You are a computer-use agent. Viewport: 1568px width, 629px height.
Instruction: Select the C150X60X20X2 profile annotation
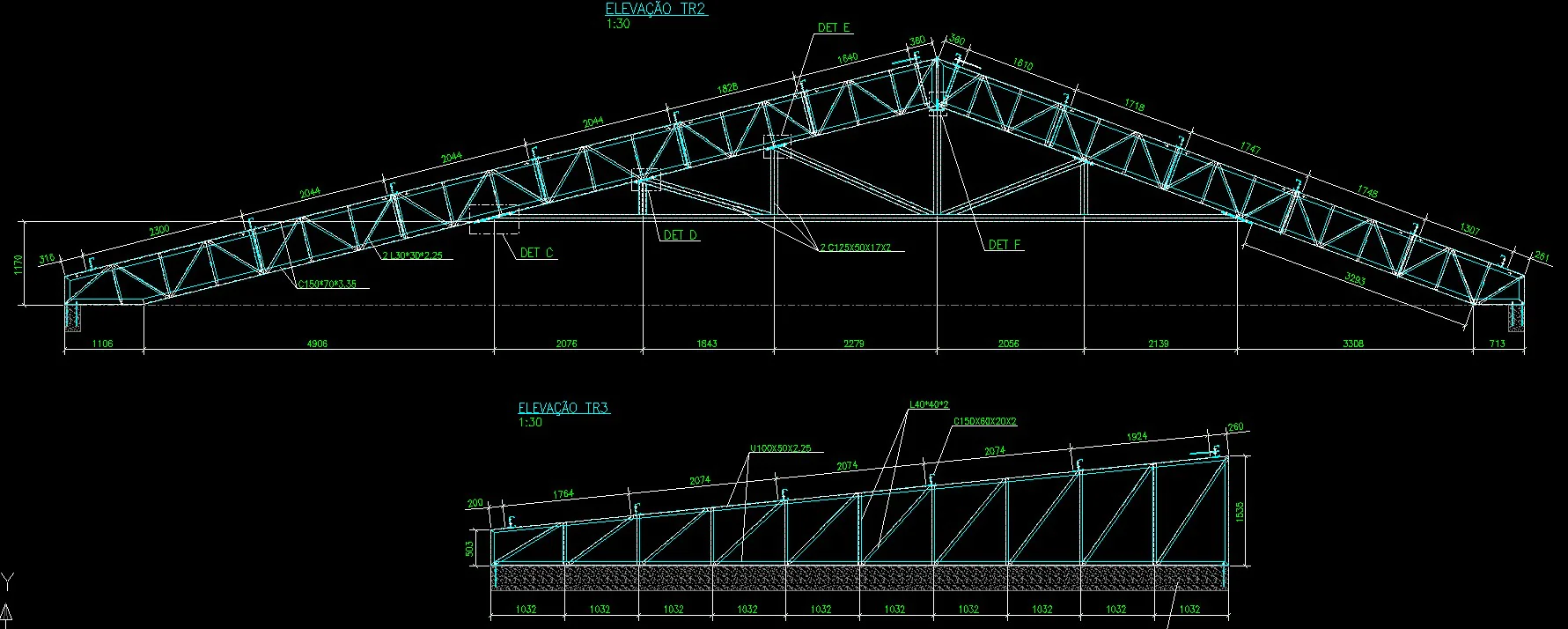(x=984, y=422)
